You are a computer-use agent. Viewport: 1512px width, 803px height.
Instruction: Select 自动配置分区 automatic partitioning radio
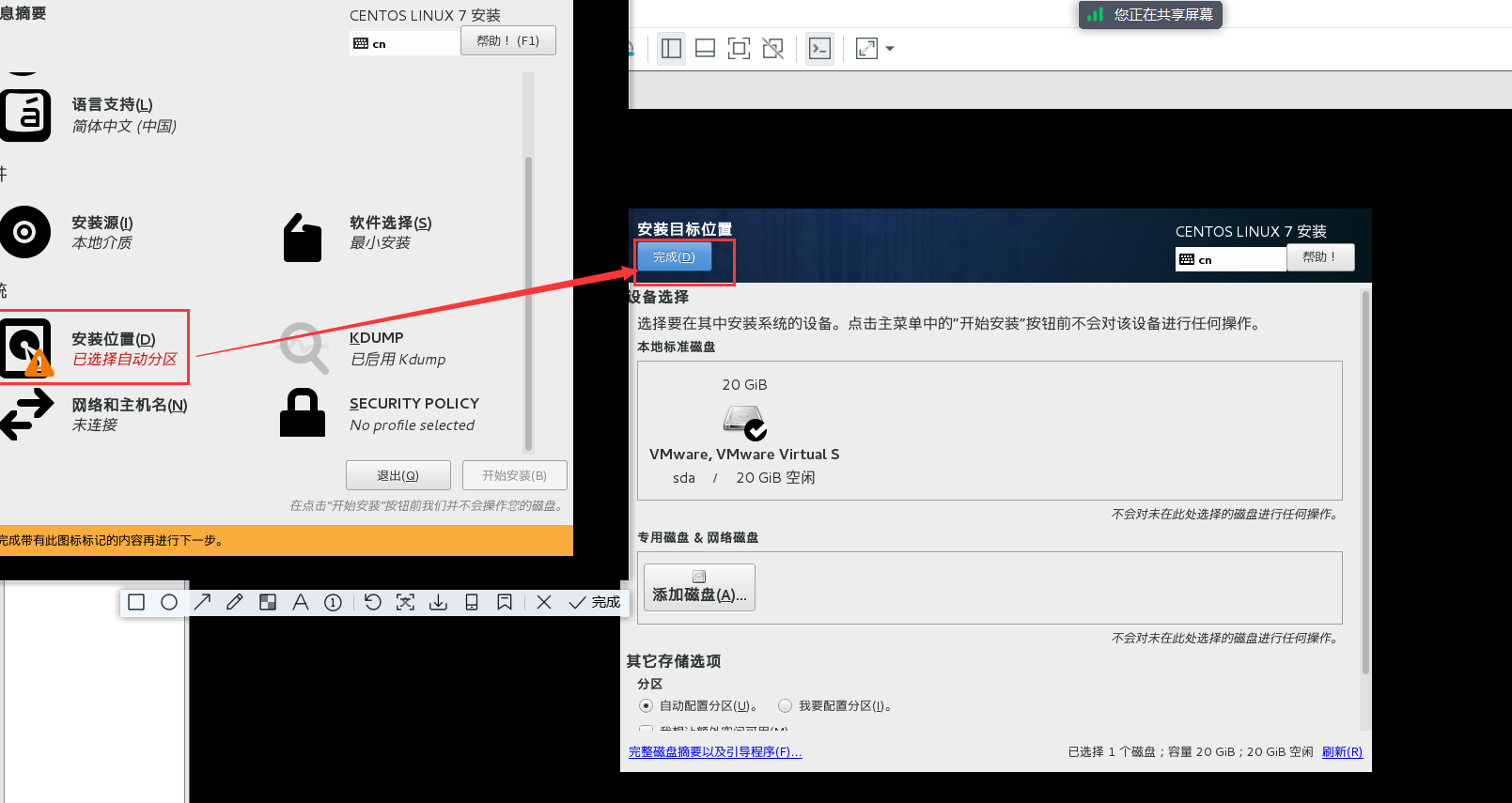646,705
